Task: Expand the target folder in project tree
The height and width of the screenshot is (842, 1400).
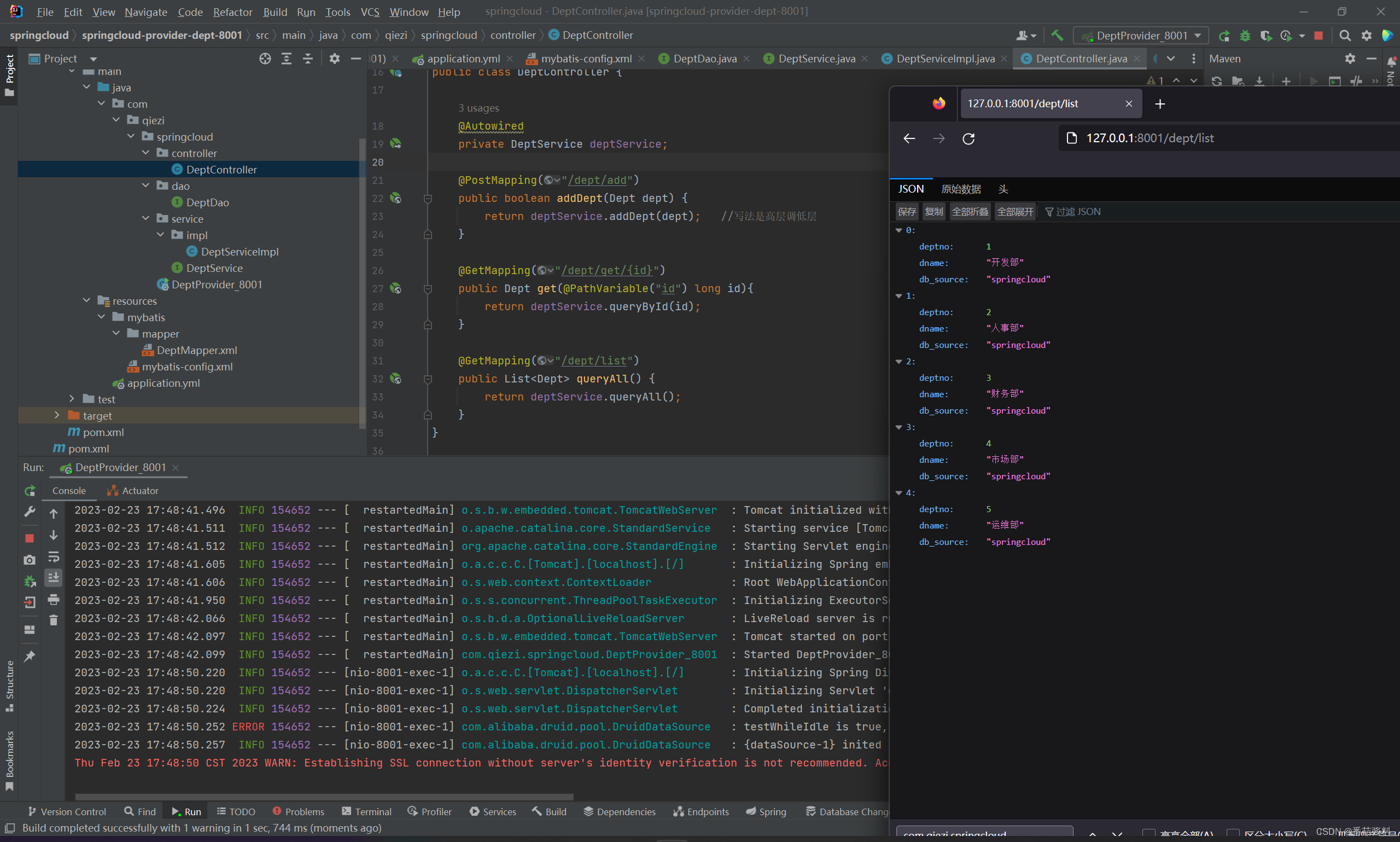Action: pos(57,415)
